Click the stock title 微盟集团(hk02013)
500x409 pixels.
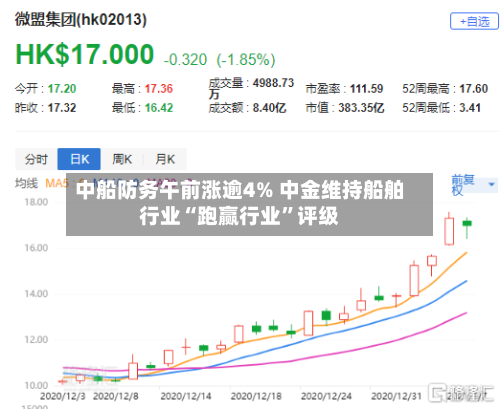[80, 20]
